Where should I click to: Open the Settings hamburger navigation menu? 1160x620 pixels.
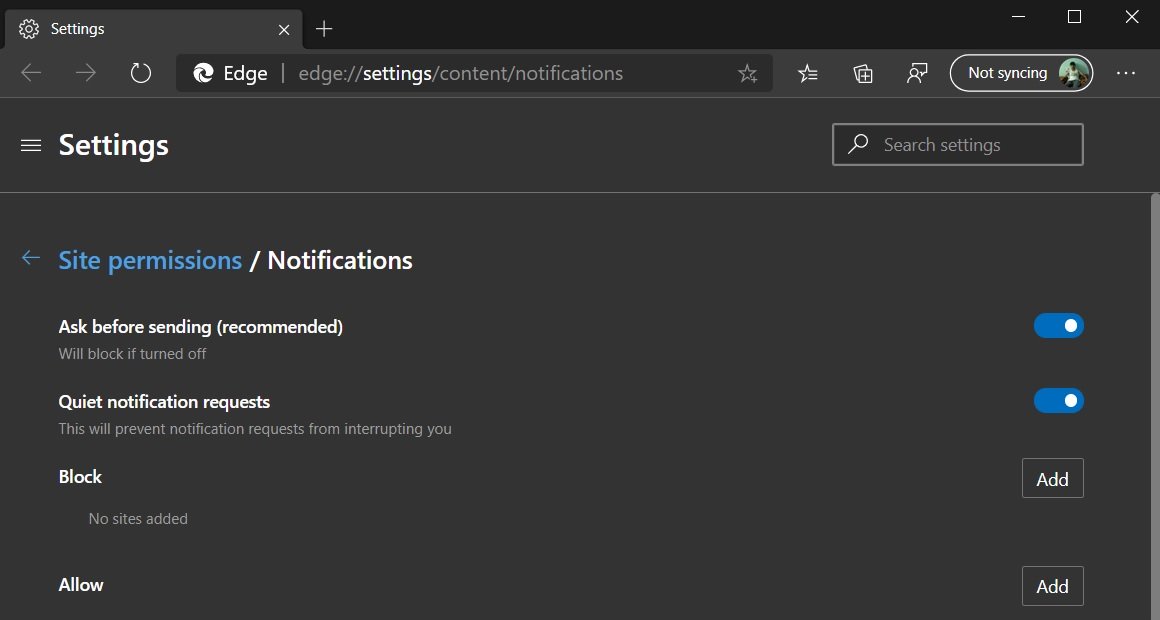31,146
